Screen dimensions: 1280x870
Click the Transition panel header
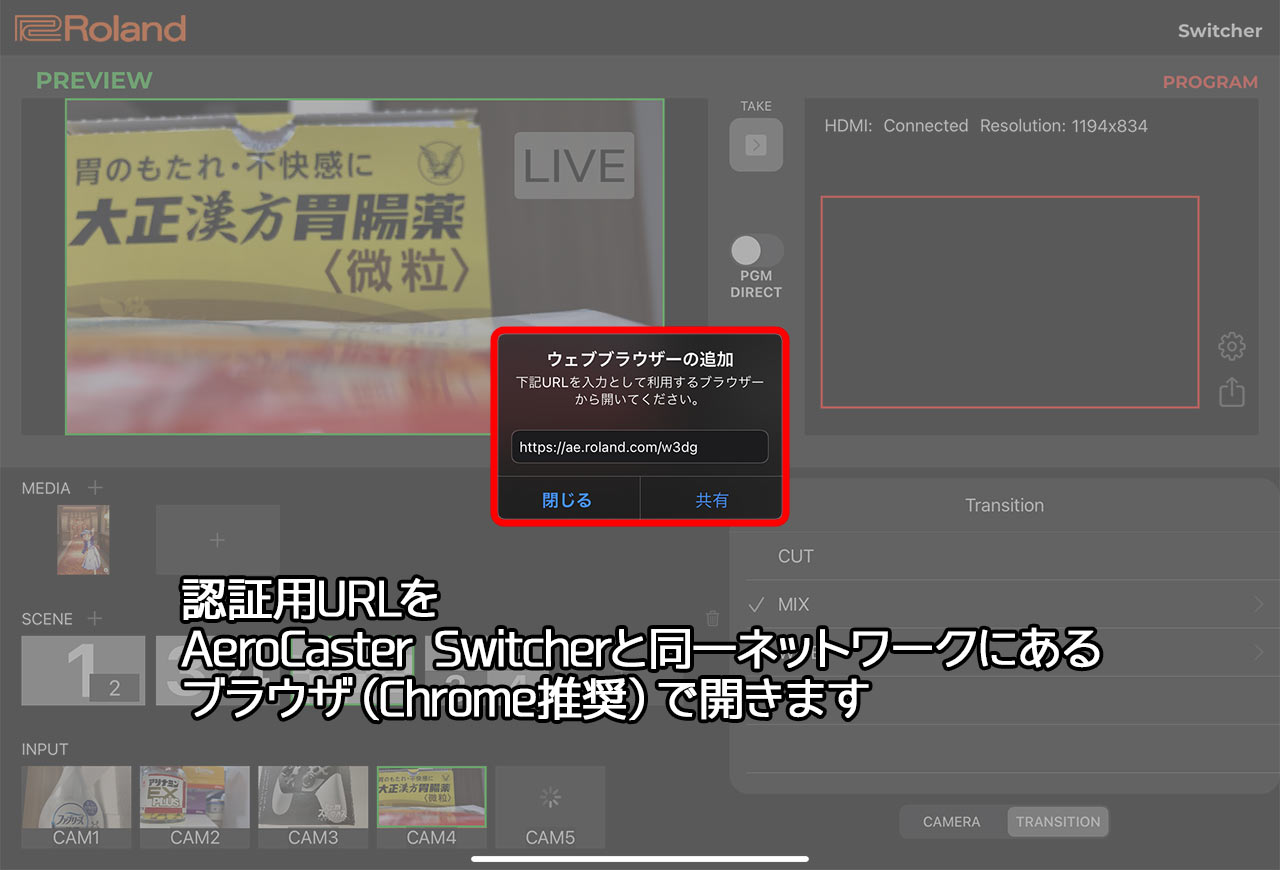coord(1004,505)
